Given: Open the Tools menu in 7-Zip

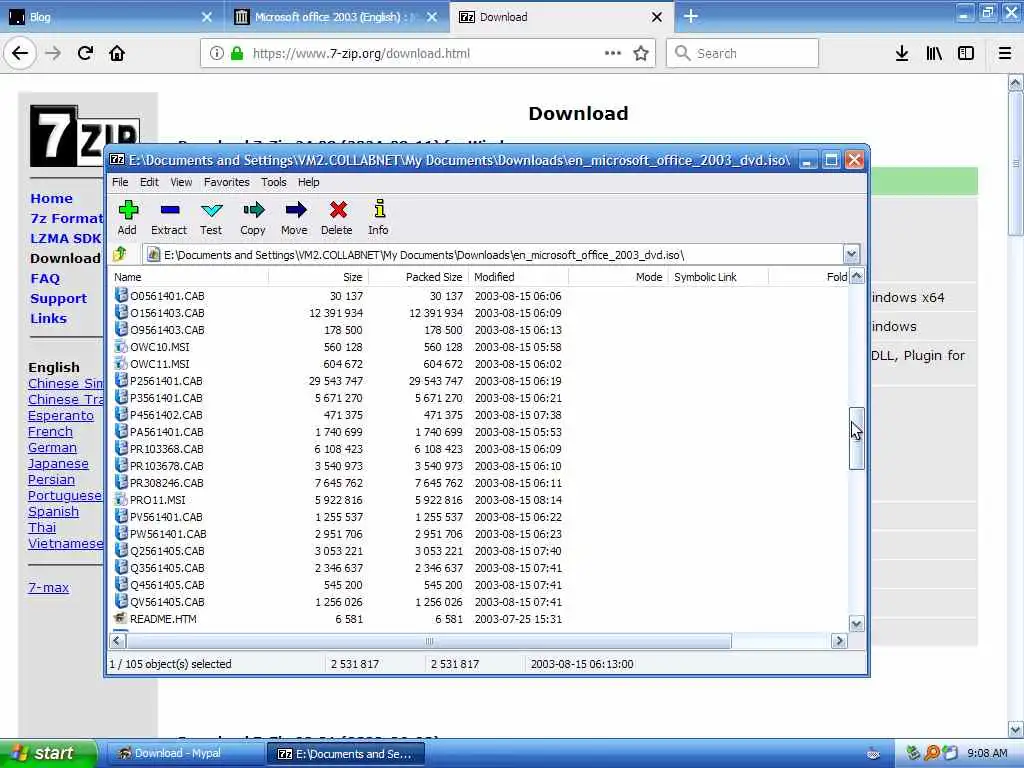Looking at the screenshot, I should [x=274, y=182].
